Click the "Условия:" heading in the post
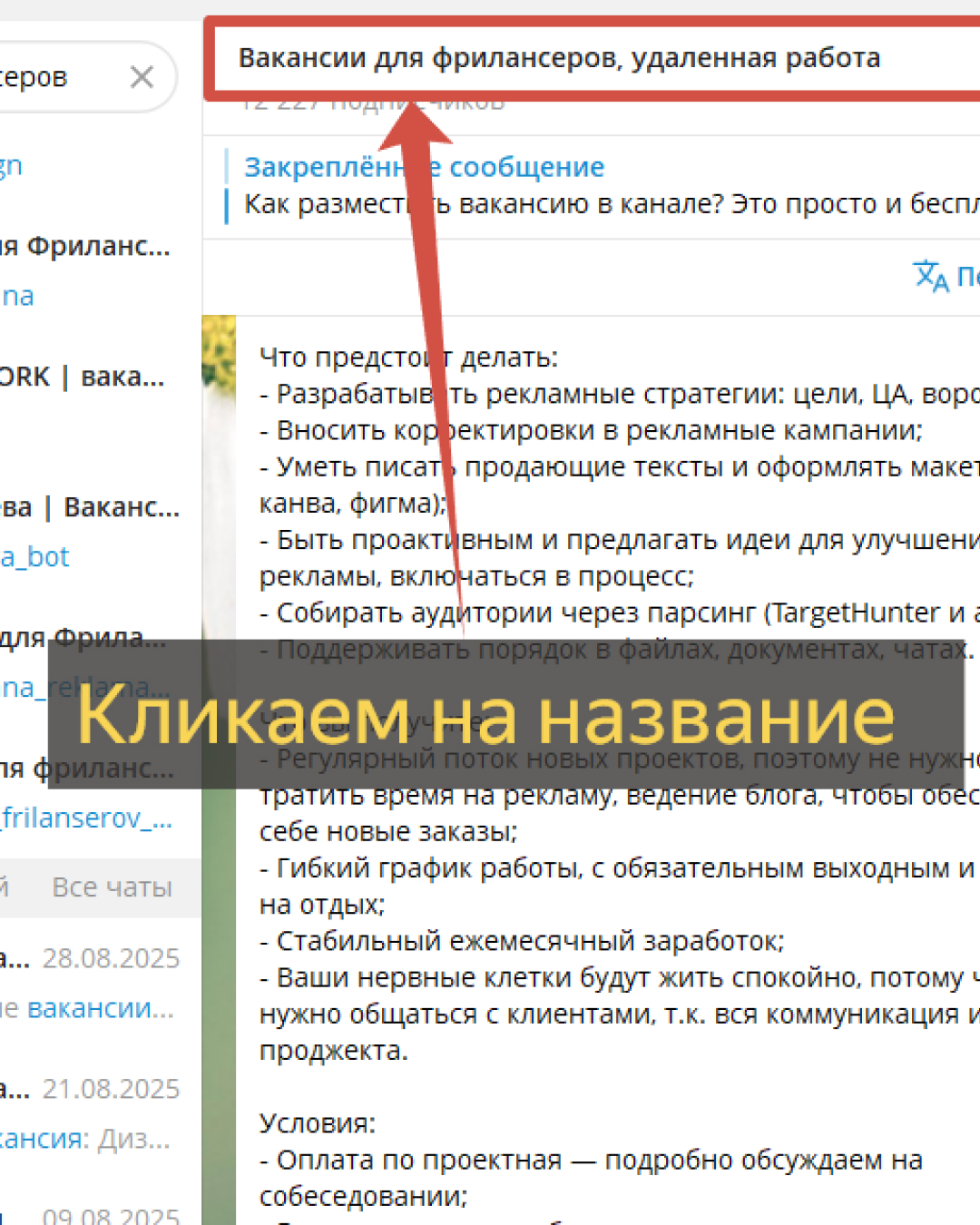The width and height of the screenshot is (980, 1225). pos(318,1123)
